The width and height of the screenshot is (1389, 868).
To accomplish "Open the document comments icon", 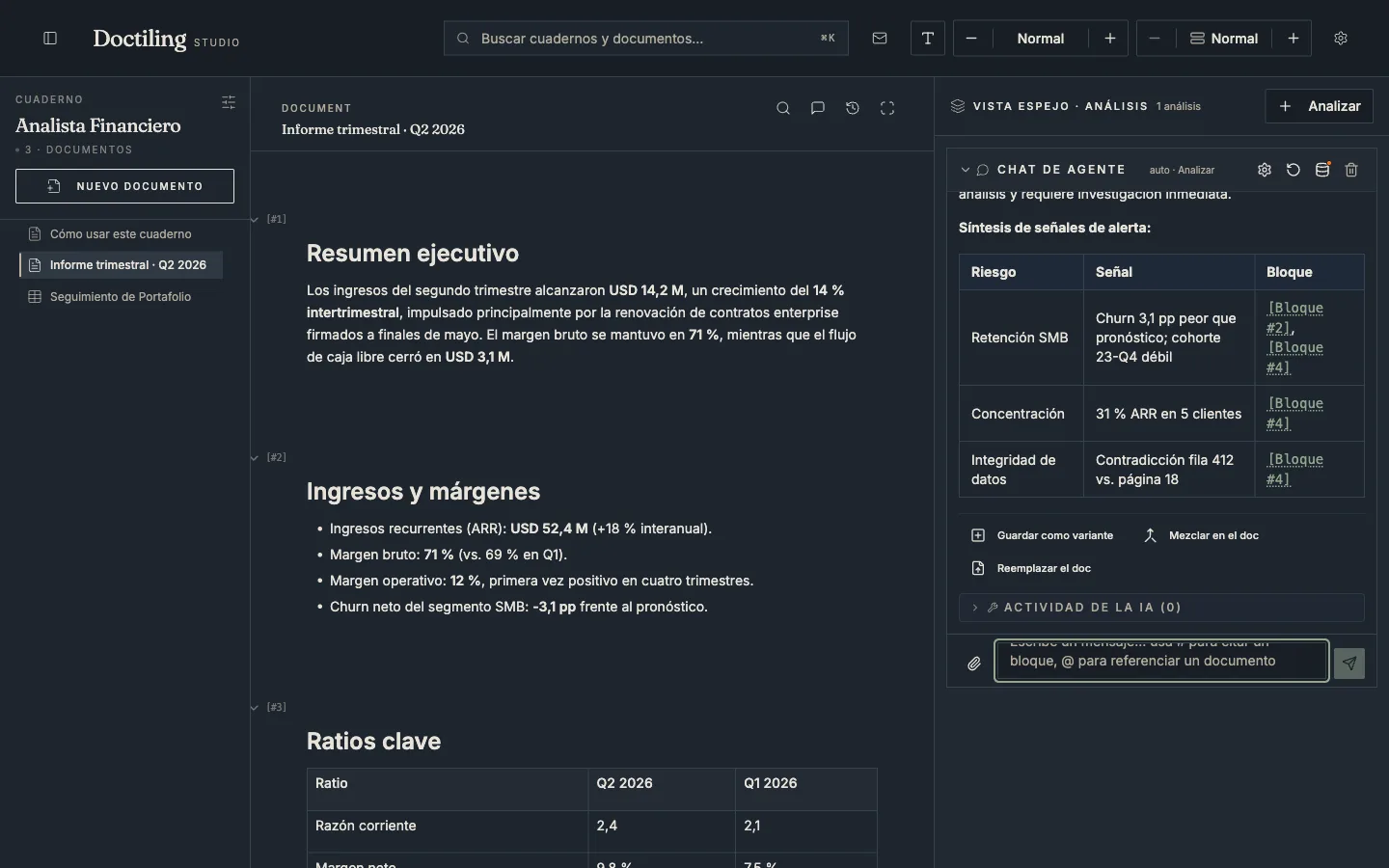I will pyautogui.click(x=818, y=108).
